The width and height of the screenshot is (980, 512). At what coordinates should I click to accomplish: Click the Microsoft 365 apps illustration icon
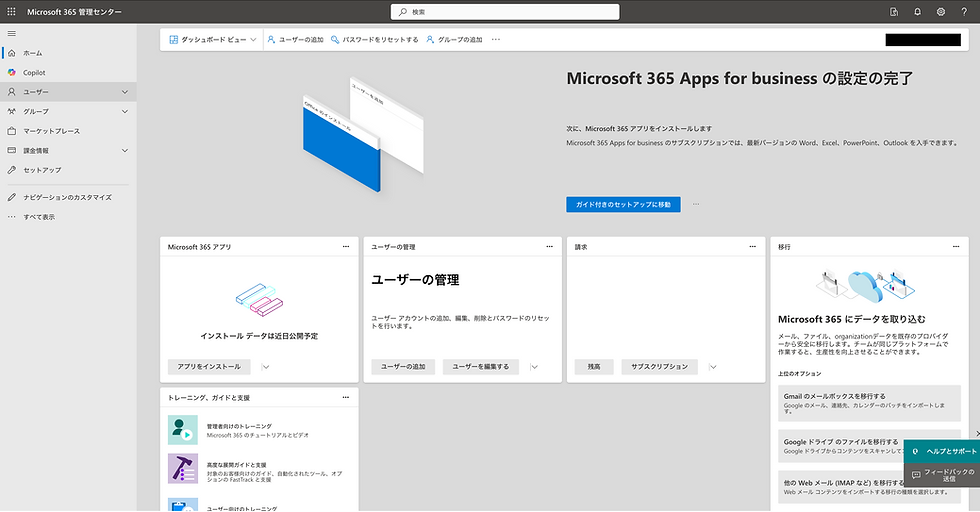[259, 299]
